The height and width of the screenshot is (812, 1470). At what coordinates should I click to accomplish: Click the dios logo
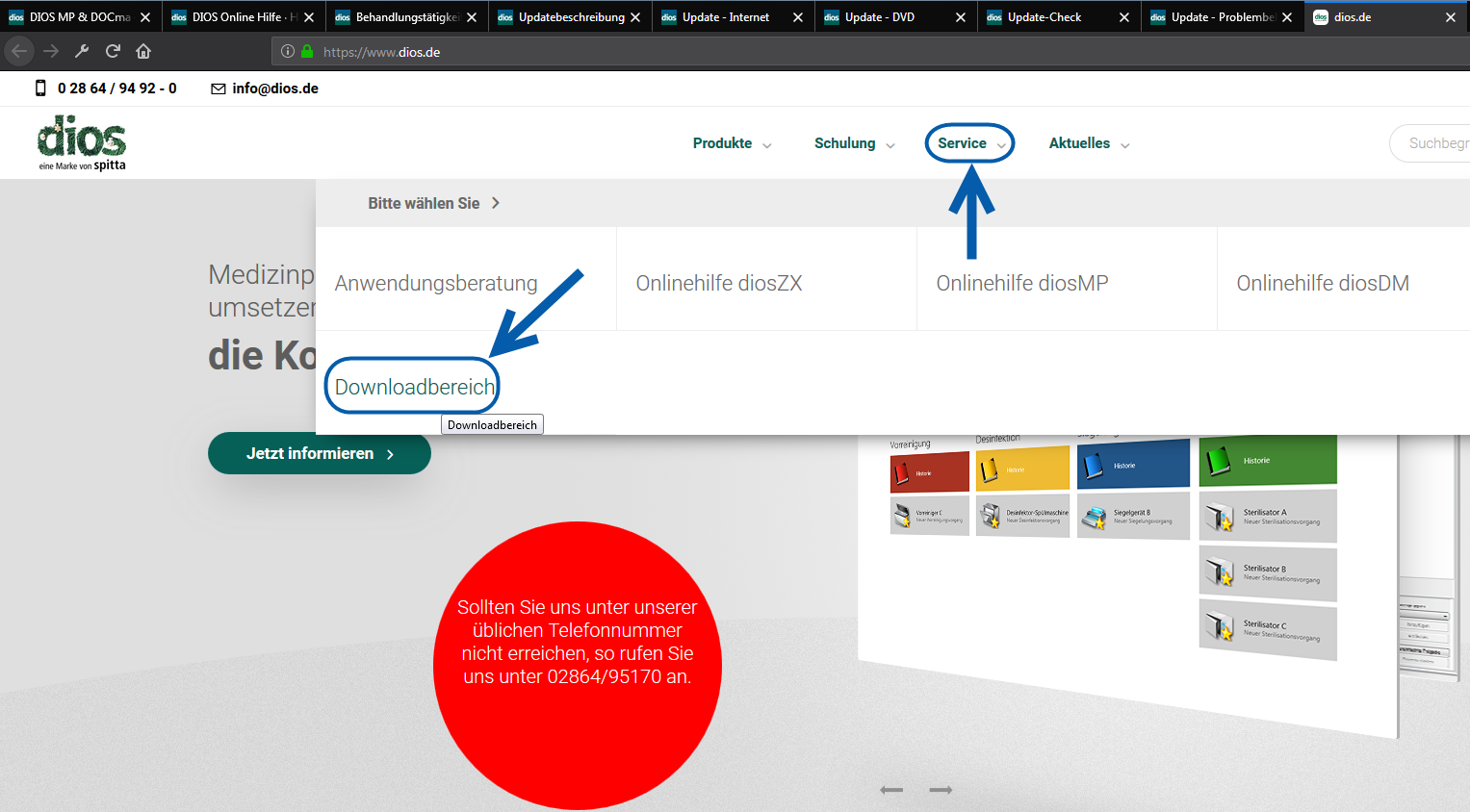tap(82, 142)
